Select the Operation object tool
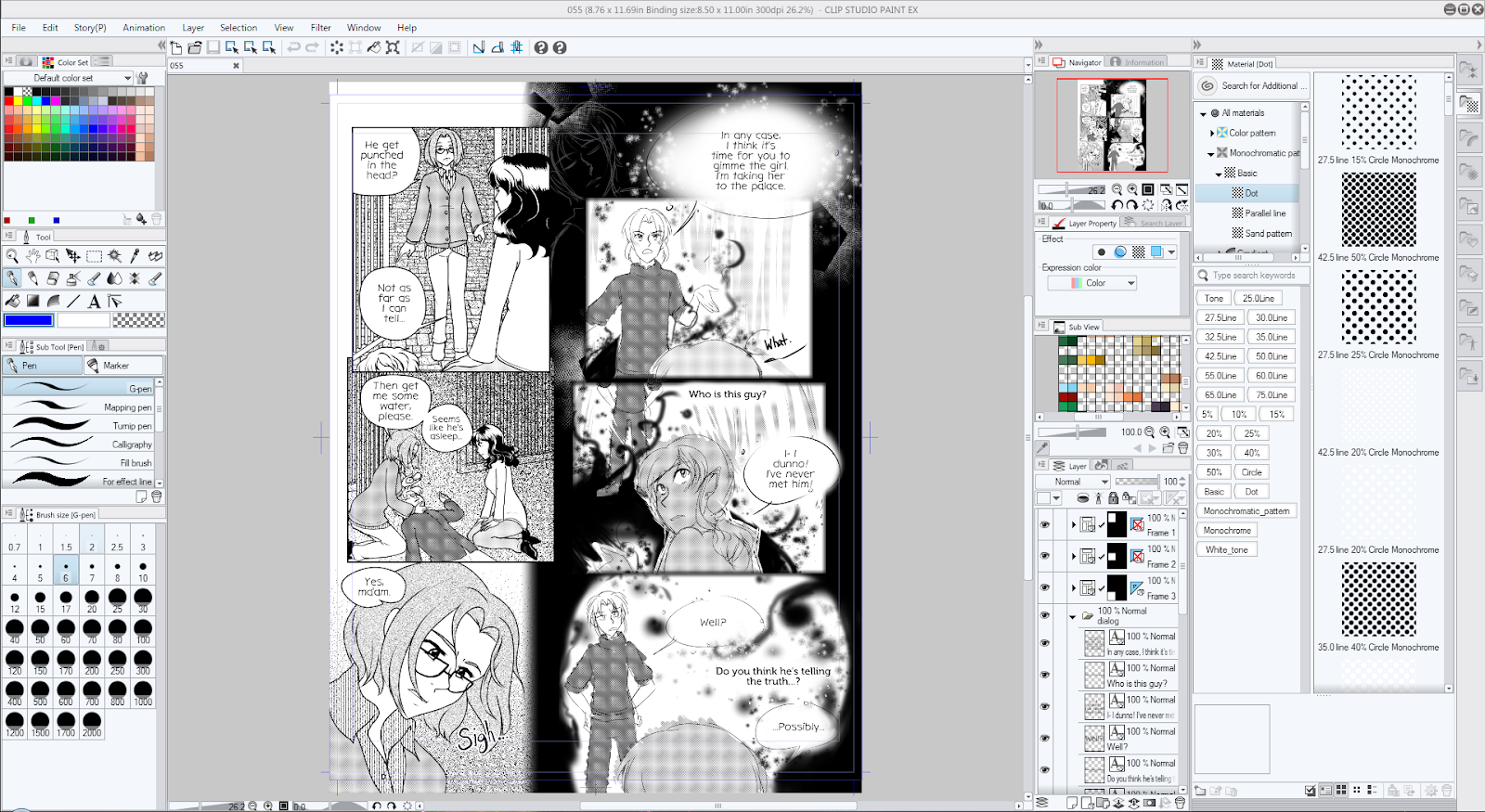This screenshot has width=1485, height=812. [x=53, y=255]
